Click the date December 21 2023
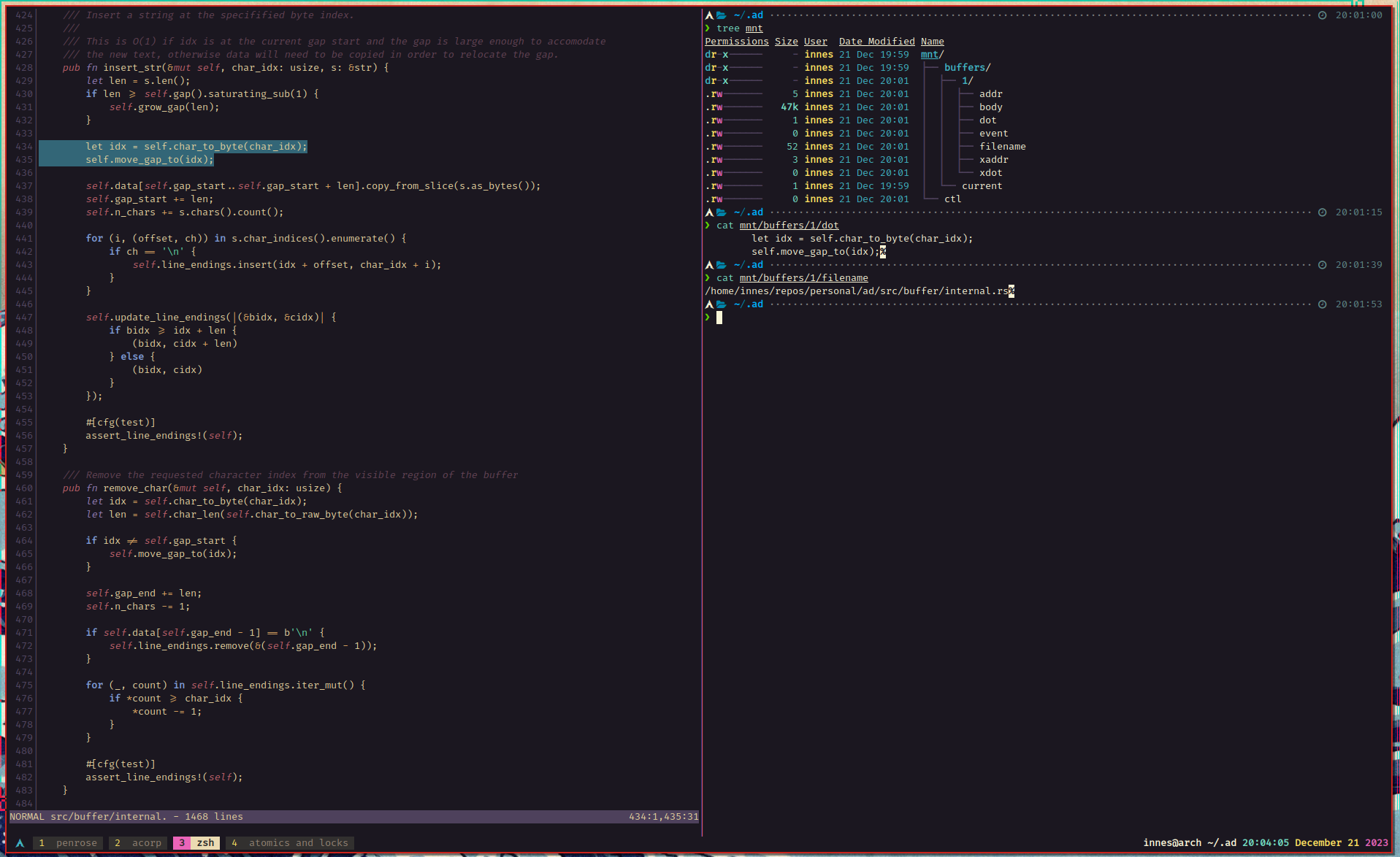Viewport: 1400px width, 857px height. coord(1341,842)
